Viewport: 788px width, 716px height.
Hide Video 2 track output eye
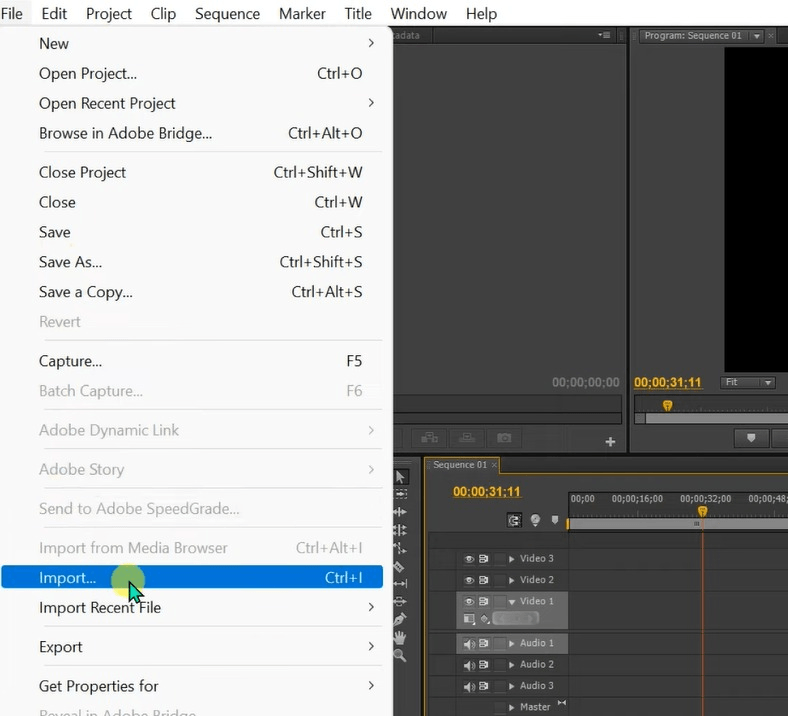point(469,580)
